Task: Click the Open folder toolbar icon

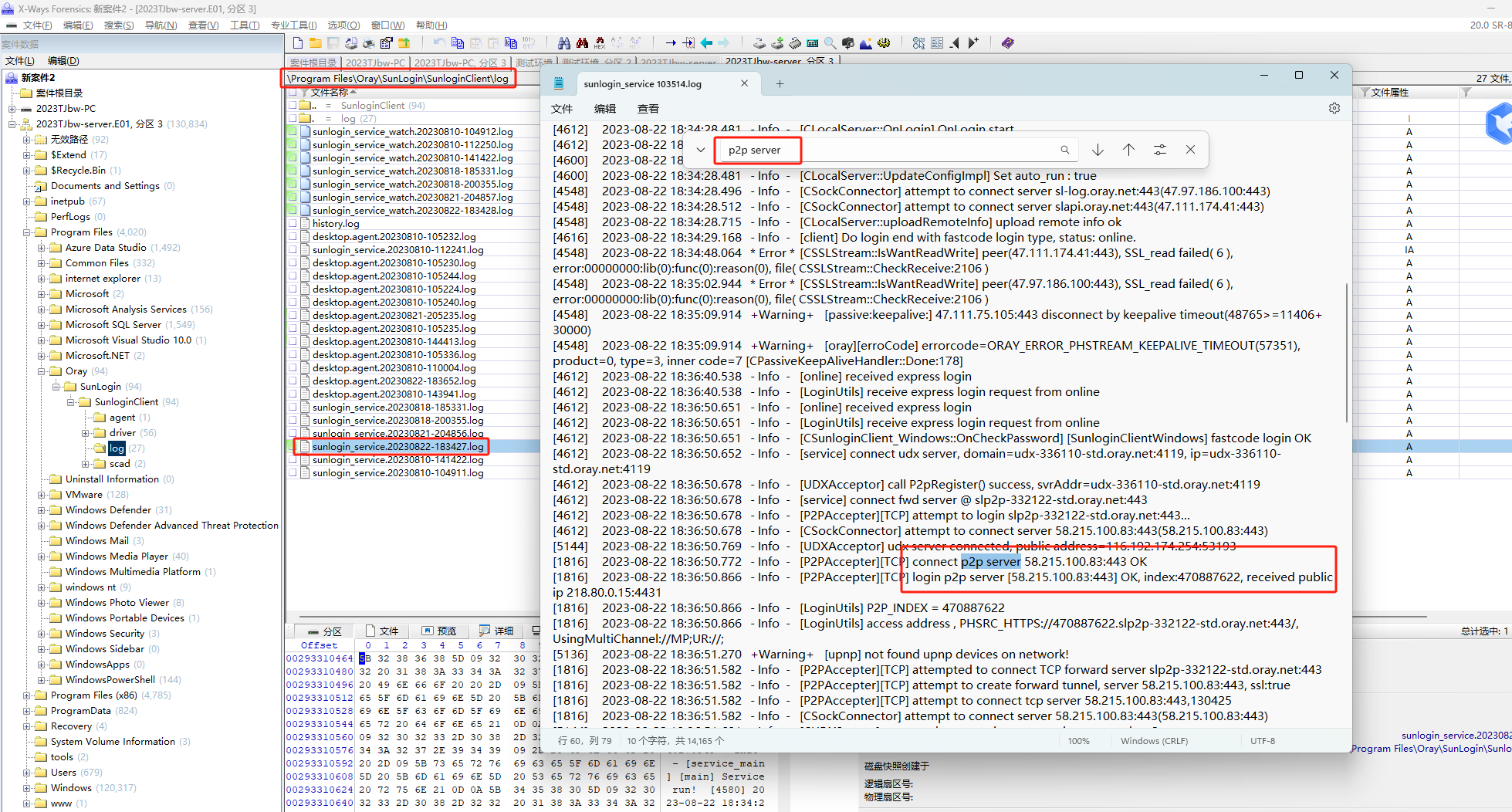Action: [x=316, y=43]
